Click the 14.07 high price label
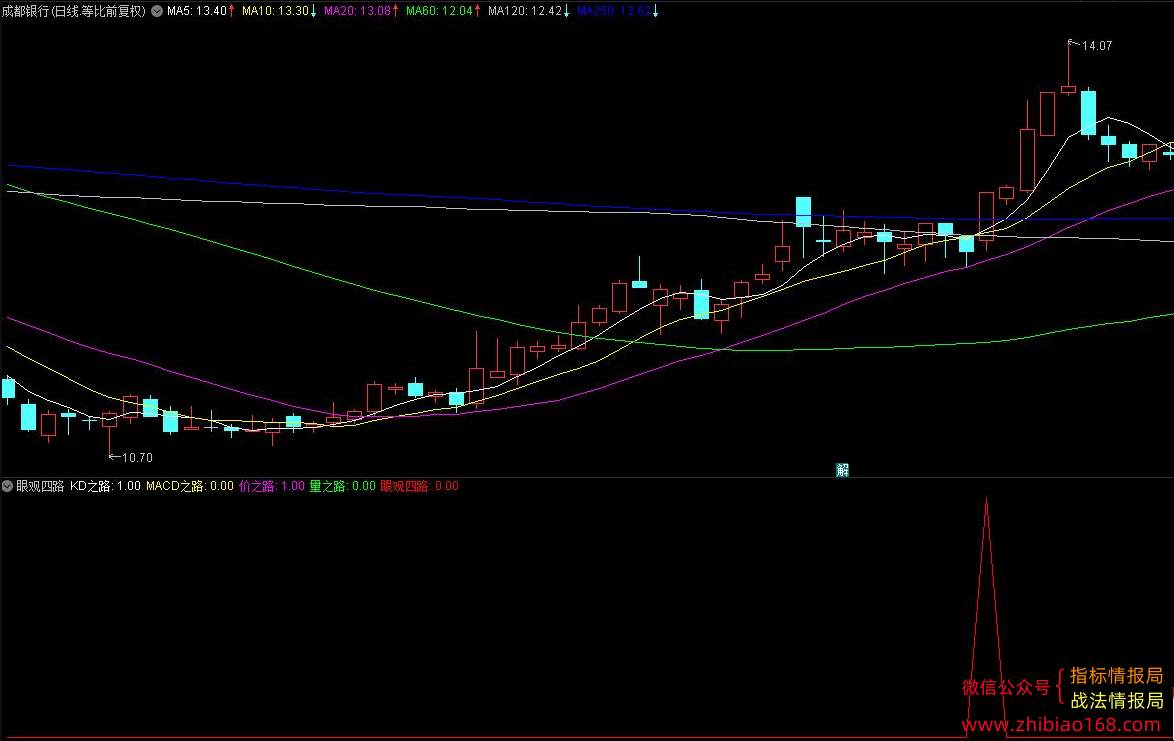The height and width of the screenshot is (741, 1174). tap(1097, 46)
